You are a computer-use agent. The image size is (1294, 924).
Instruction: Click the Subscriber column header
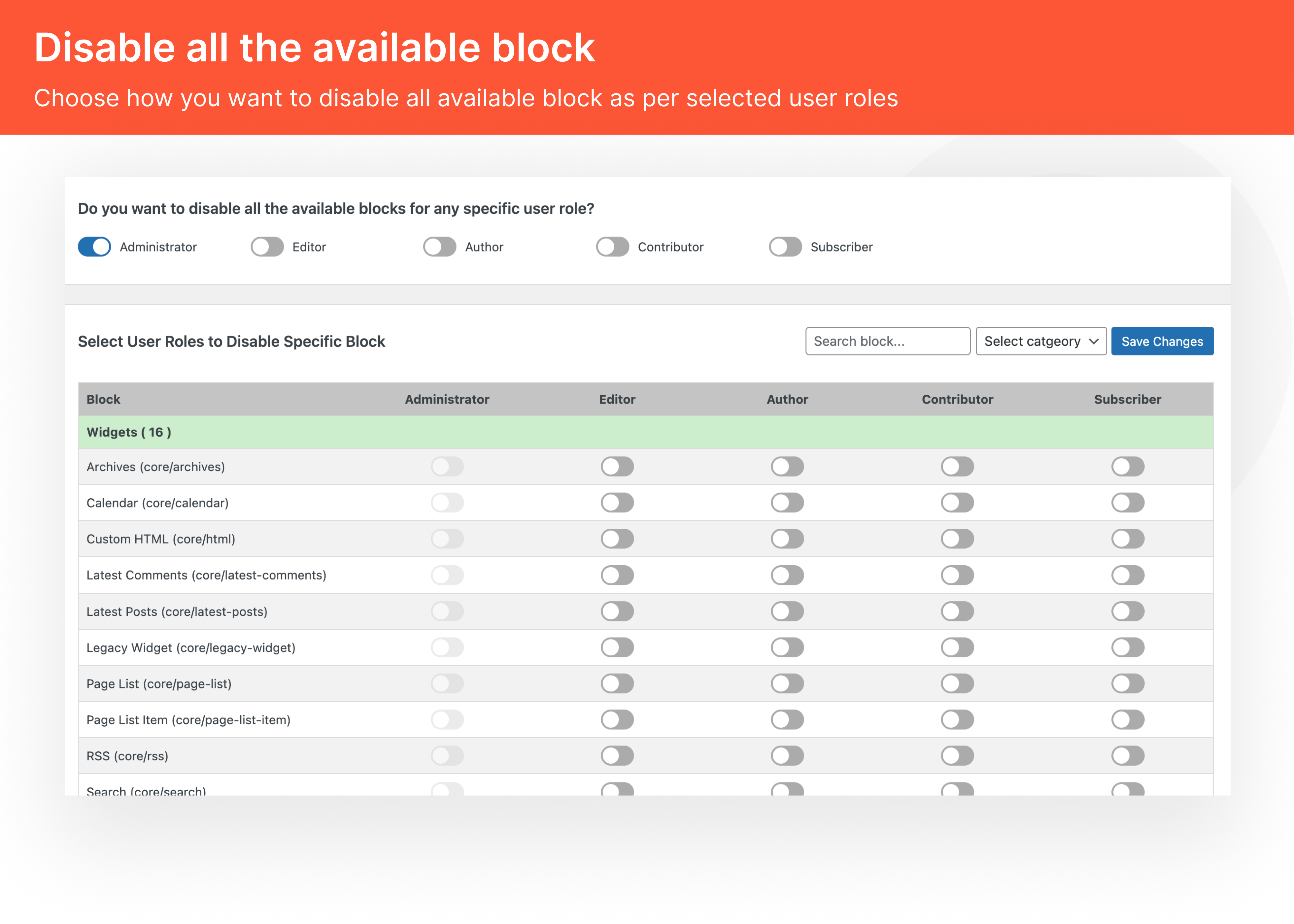pyautogui.click(x=1128, y=399)
